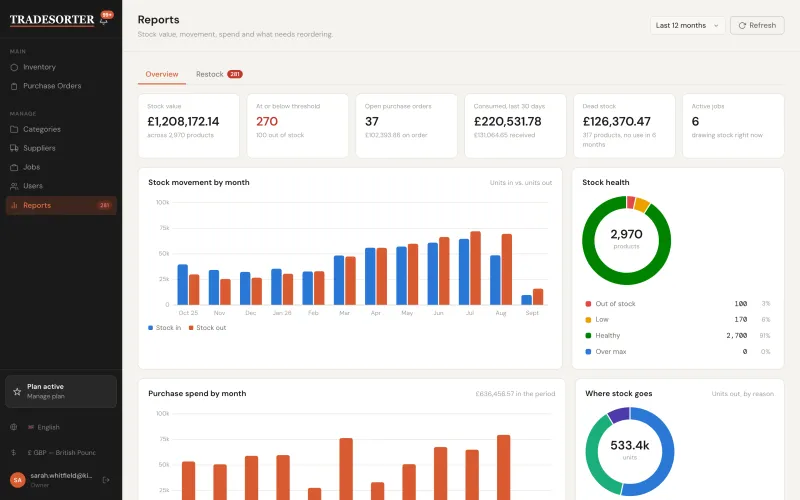Click the Categories folder icon
Screen dimensions: 800x500
tap(14, 130)
